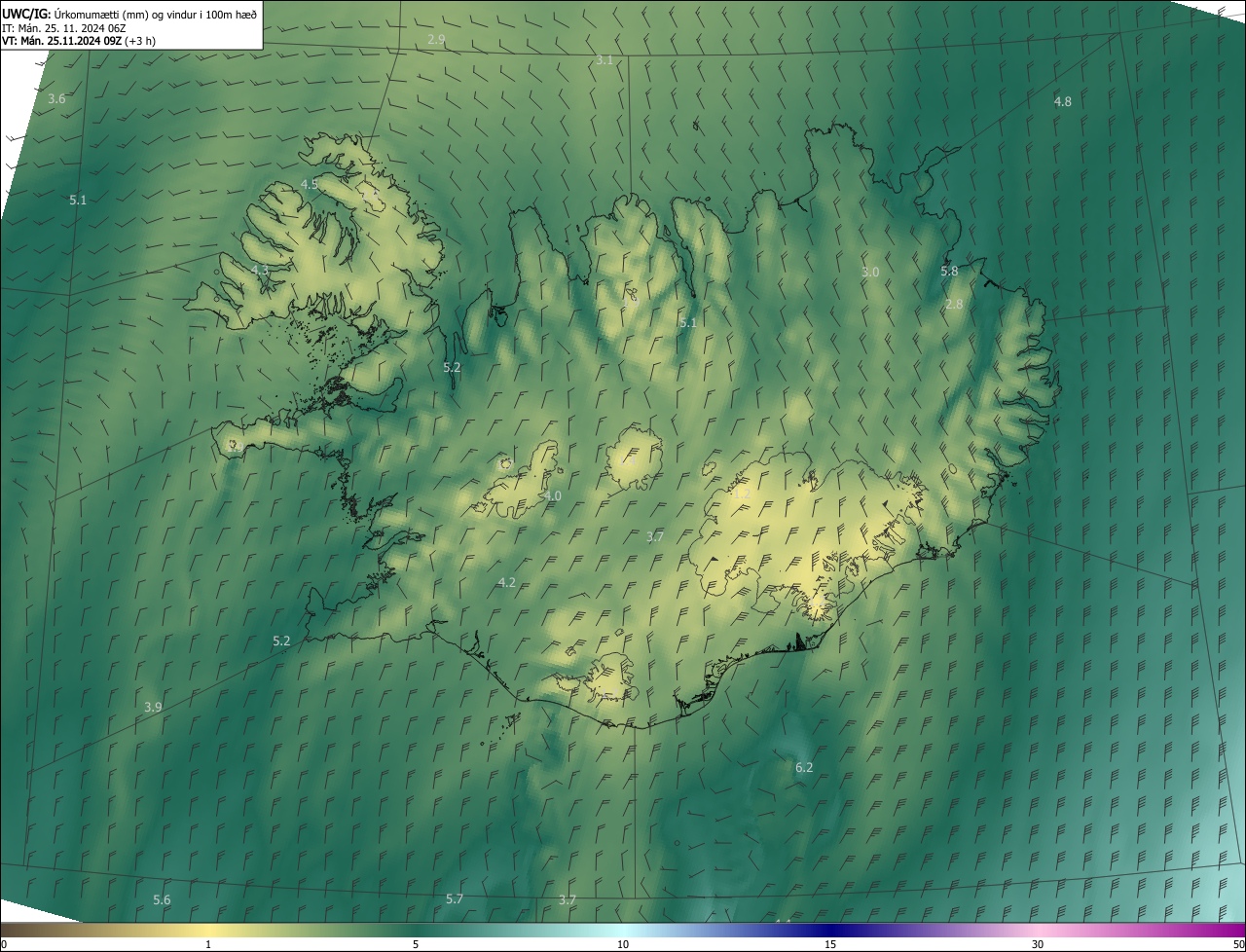Click the color scale tick label 15
This screenshot has width=1246, height=952.
pyautogui.click(x=830, y=944)
